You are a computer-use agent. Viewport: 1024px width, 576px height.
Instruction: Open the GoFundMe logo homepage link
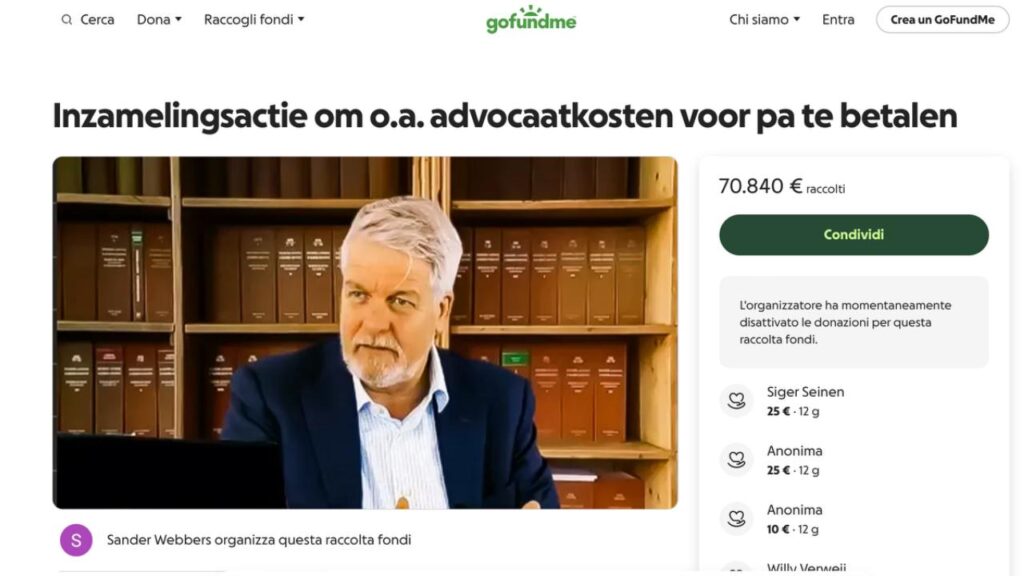pos(531,20)
